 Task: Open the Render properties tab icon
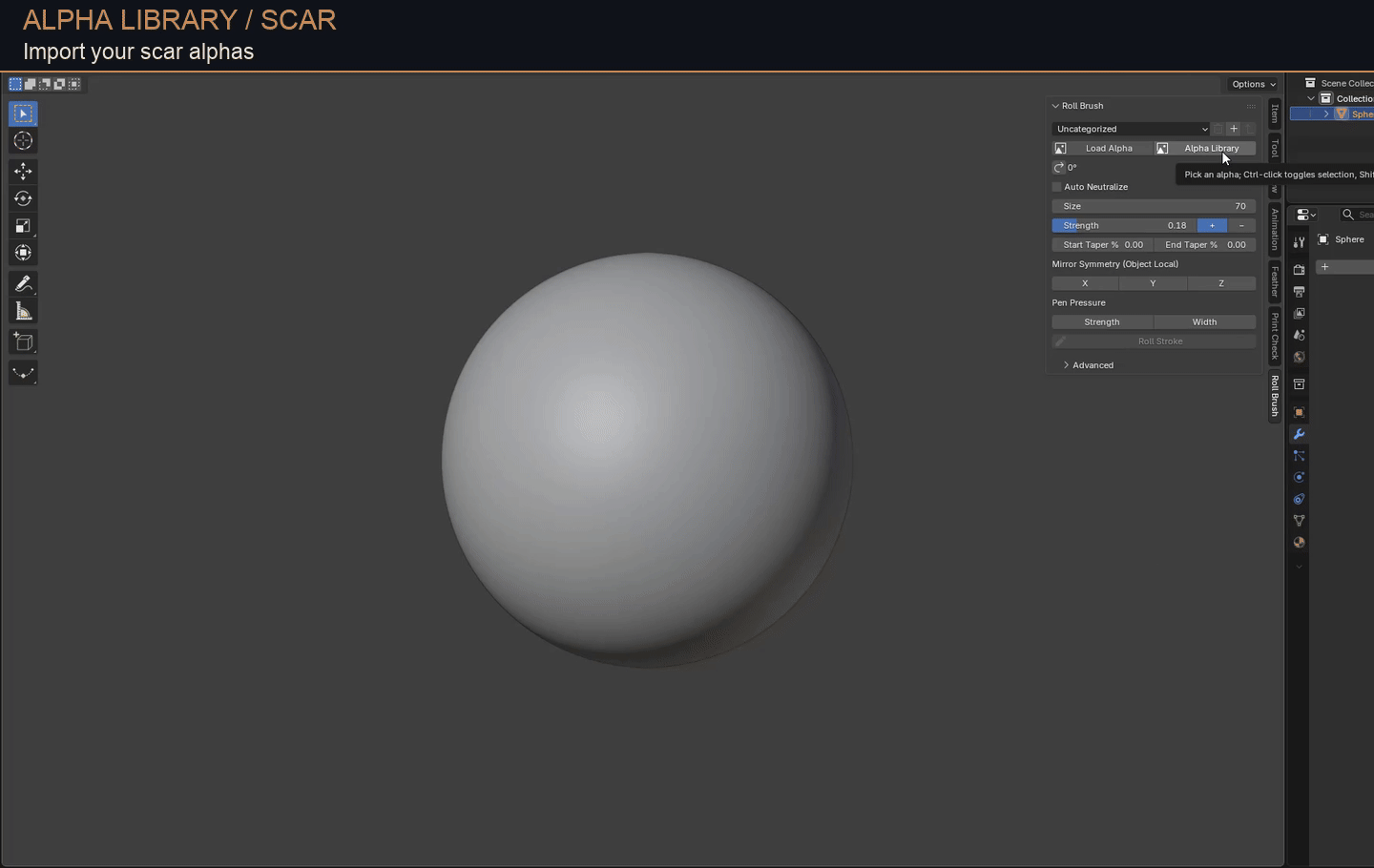[x=1299, y=270]
